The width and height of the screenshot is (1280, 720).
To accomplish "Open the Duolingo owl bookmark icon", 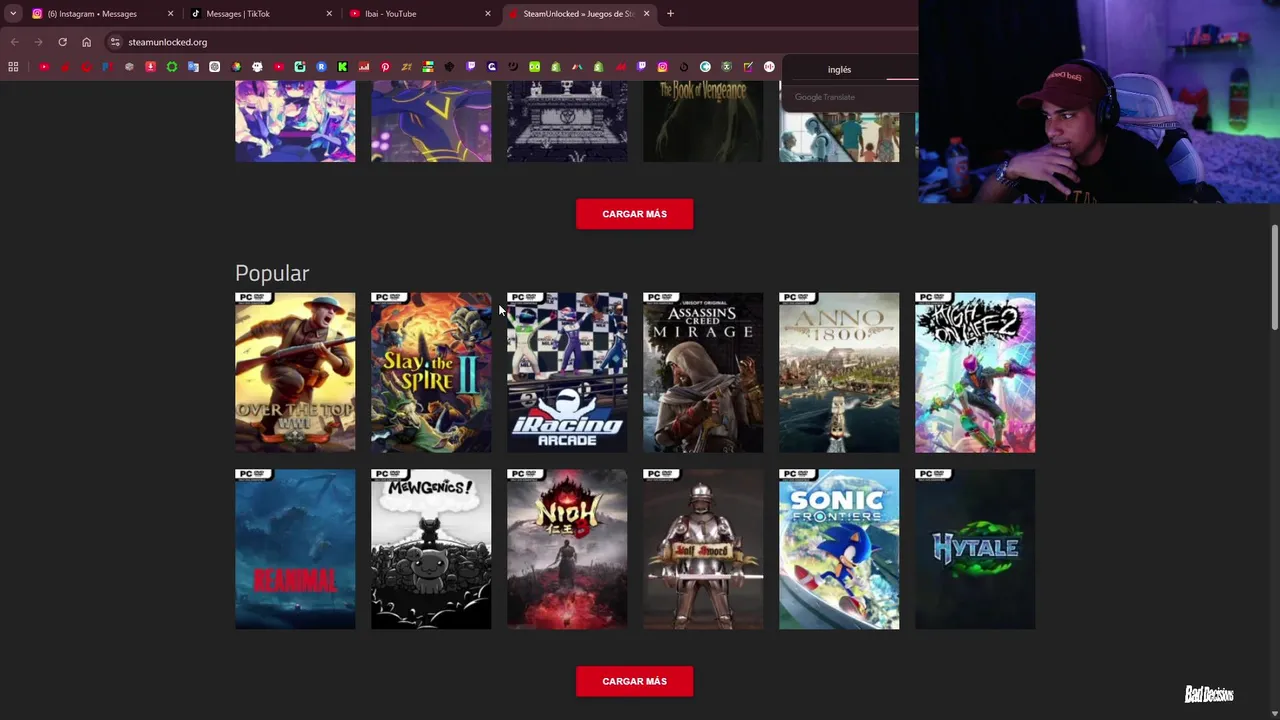I will point(534,67).
